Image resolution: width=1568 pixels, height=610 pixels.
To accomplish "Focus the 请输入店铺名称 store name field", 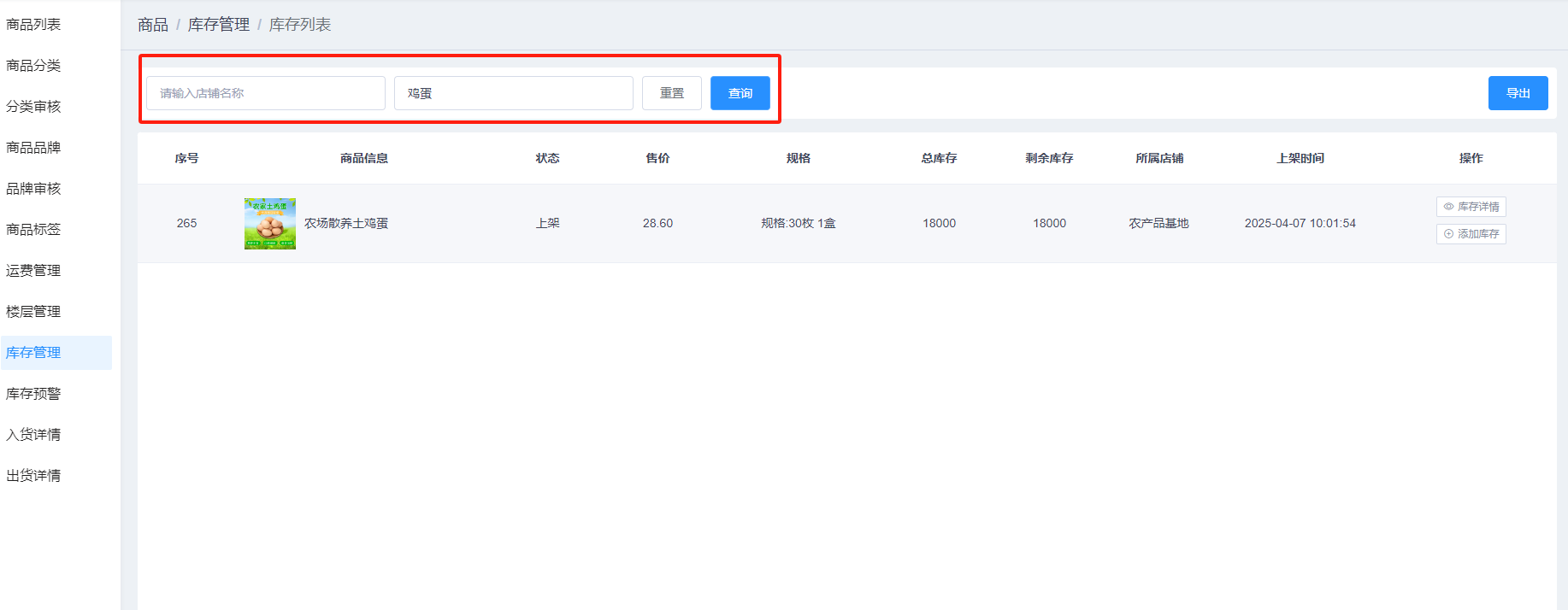I will pyautogui.click(x=265, y=93).
